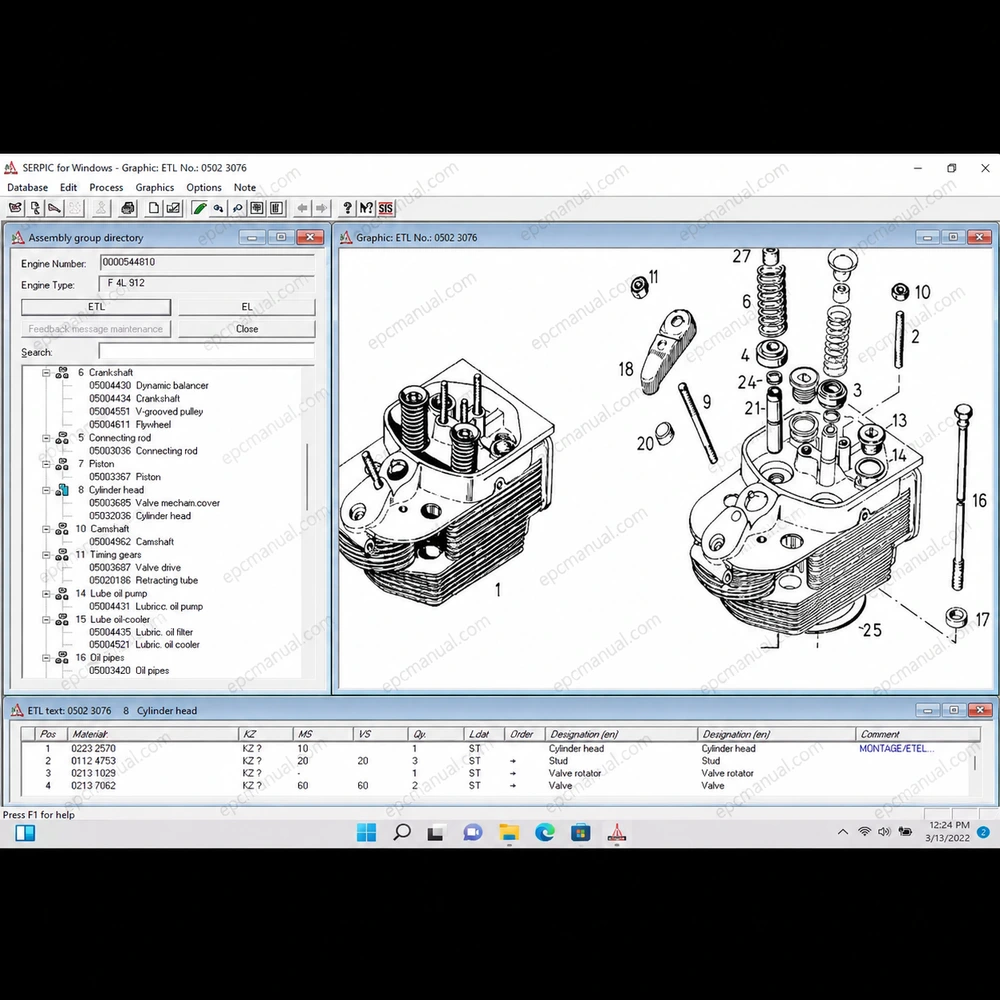Click the ETL button
Image resolution: width=1000 pixels, height=1000 pixels.
tap(96, 307)
